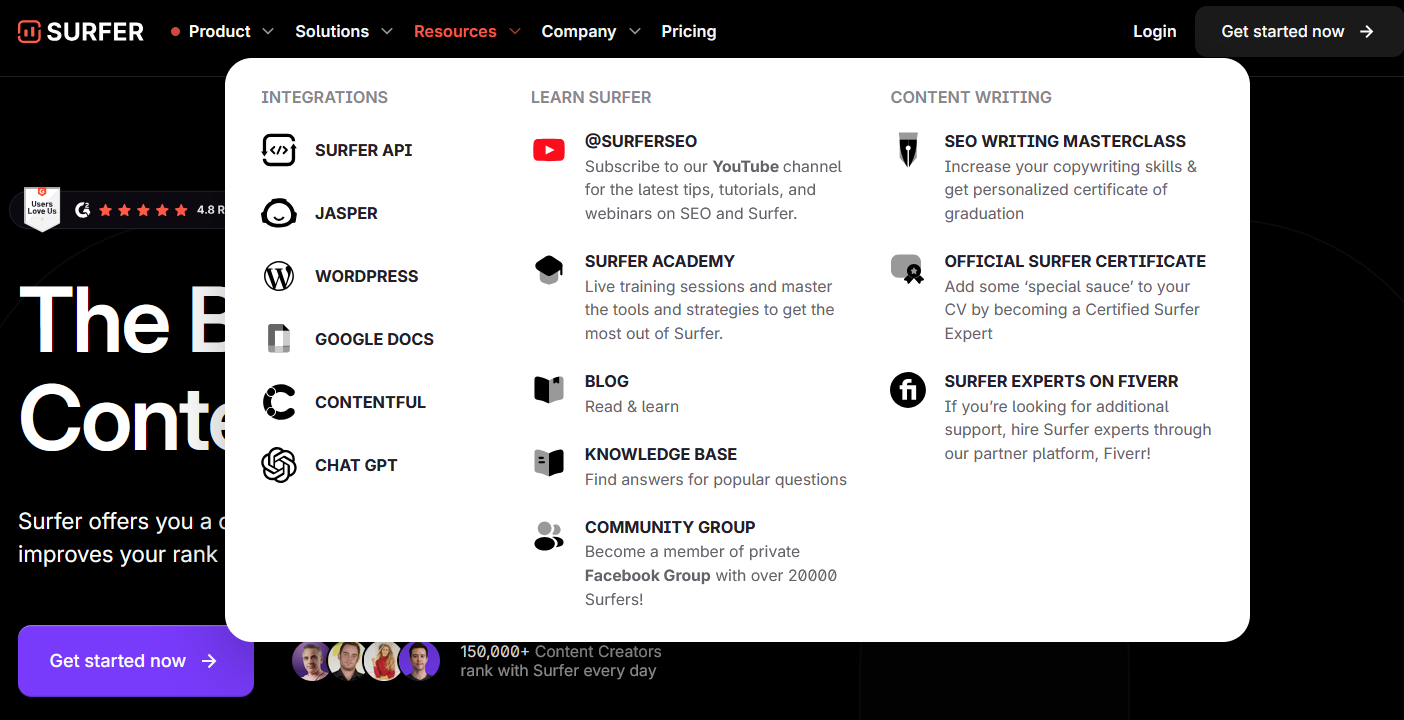The image size is (1404, 720).
Task: Open the SEO WRITING MASTERCLASS link
Action: click(x=1065, y=141)
